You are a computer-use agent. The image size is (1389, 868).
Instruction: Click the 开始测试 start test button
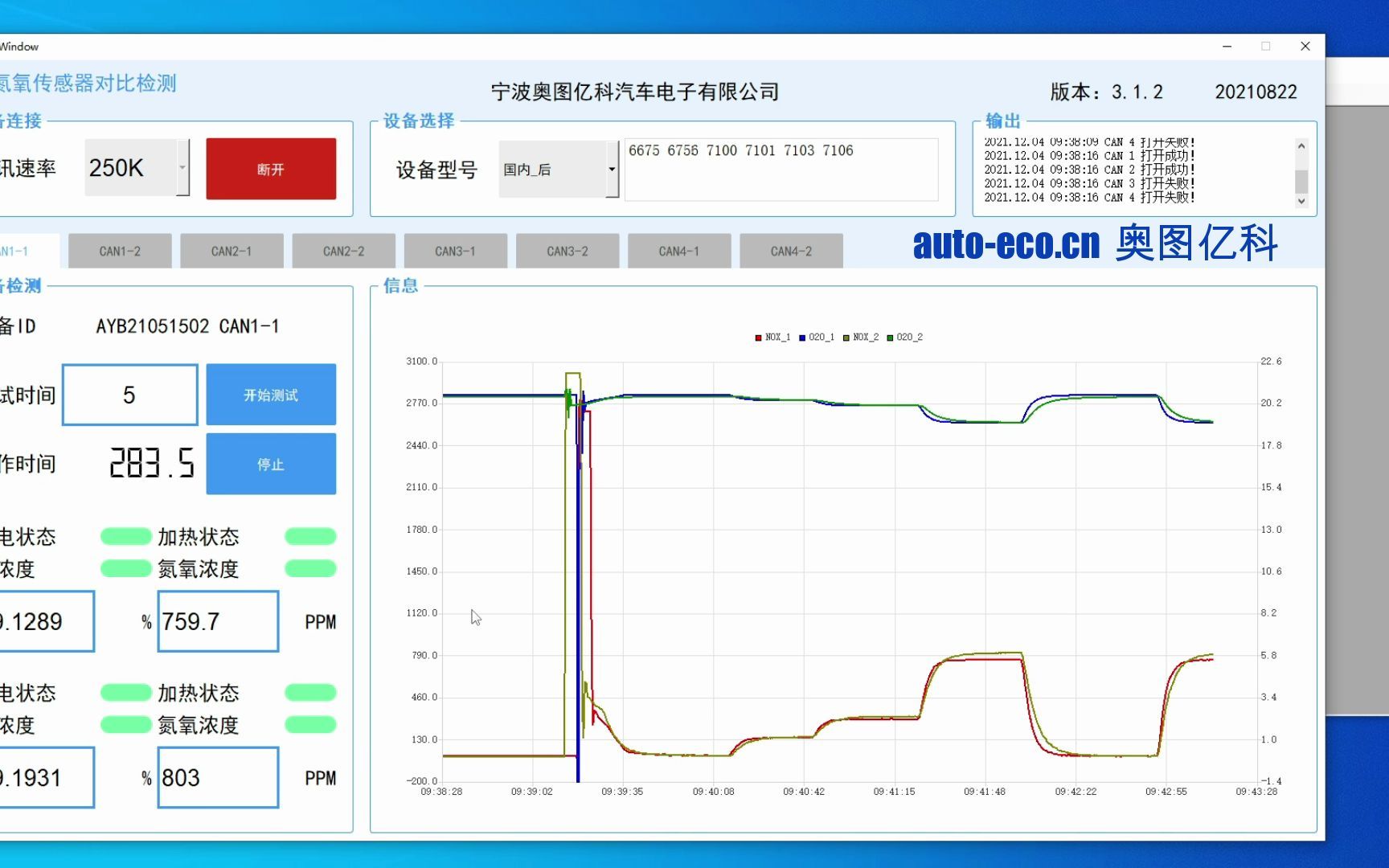pos(271,395)
